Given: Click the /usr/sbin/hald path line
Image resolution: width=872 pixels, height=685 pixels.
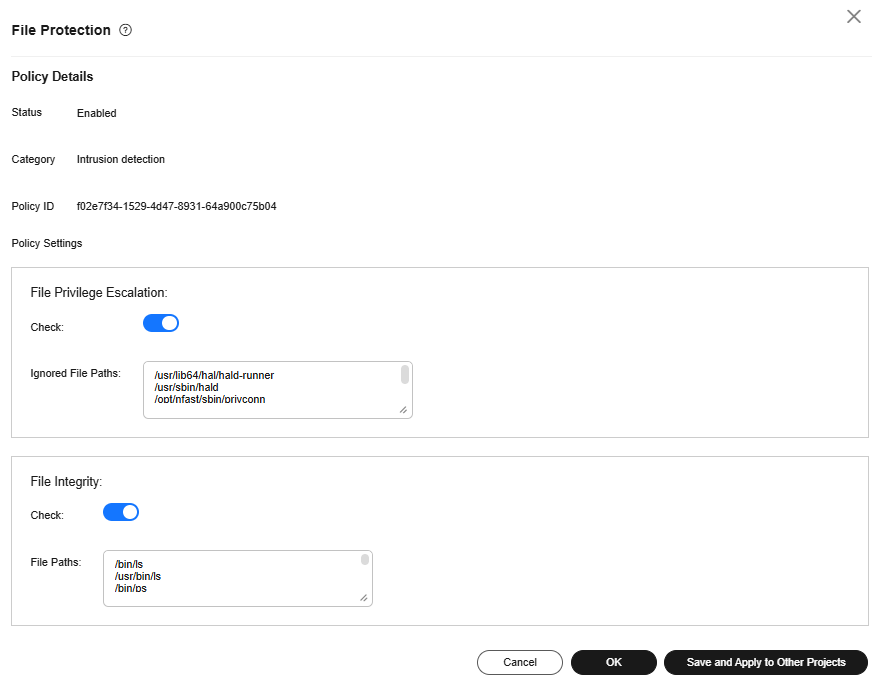Looking at the screenshot, I should pyautogui.click(x=186, y=387).
